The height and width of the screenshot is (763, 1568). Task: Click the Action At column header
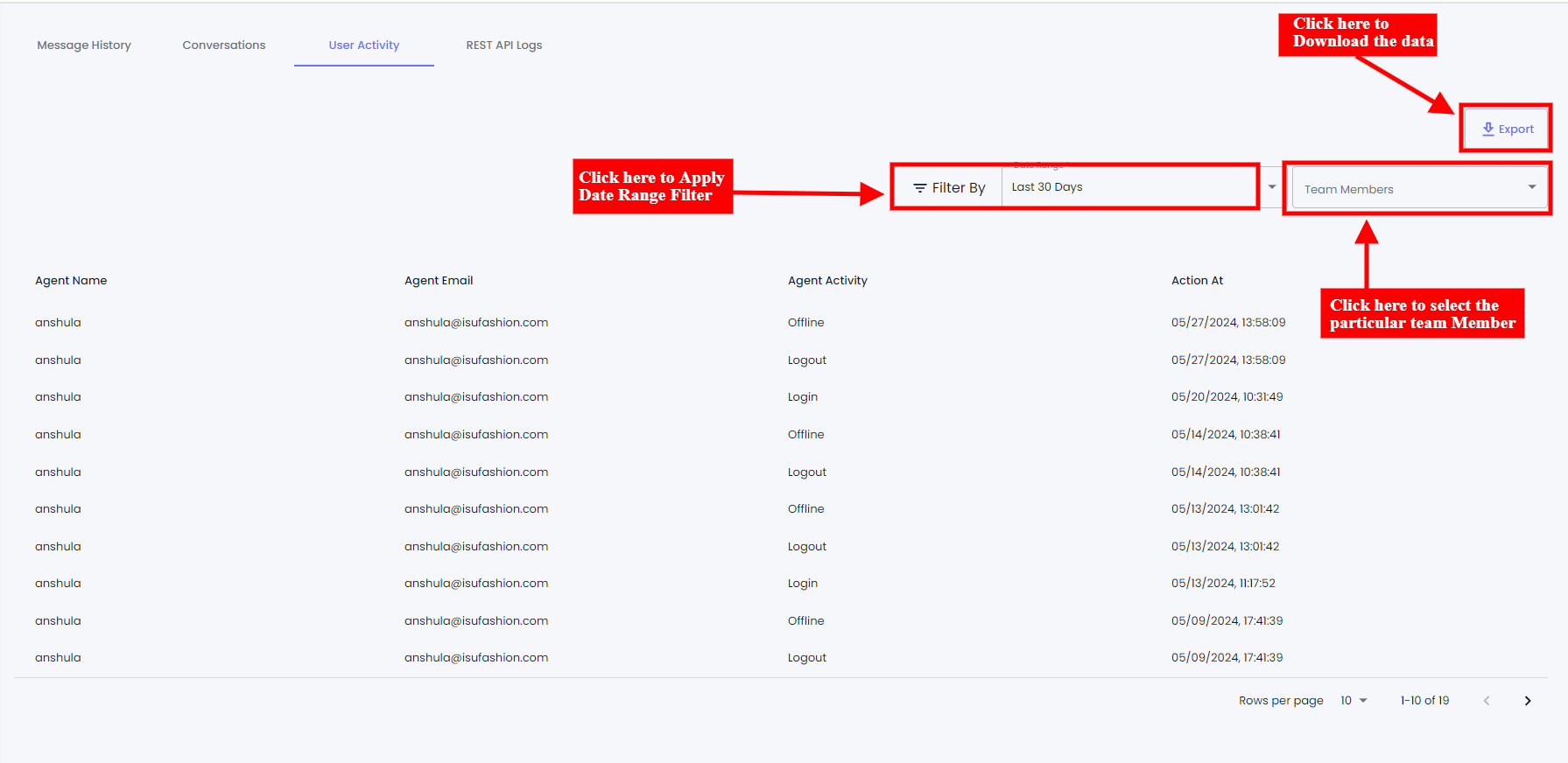point(1197,281)
